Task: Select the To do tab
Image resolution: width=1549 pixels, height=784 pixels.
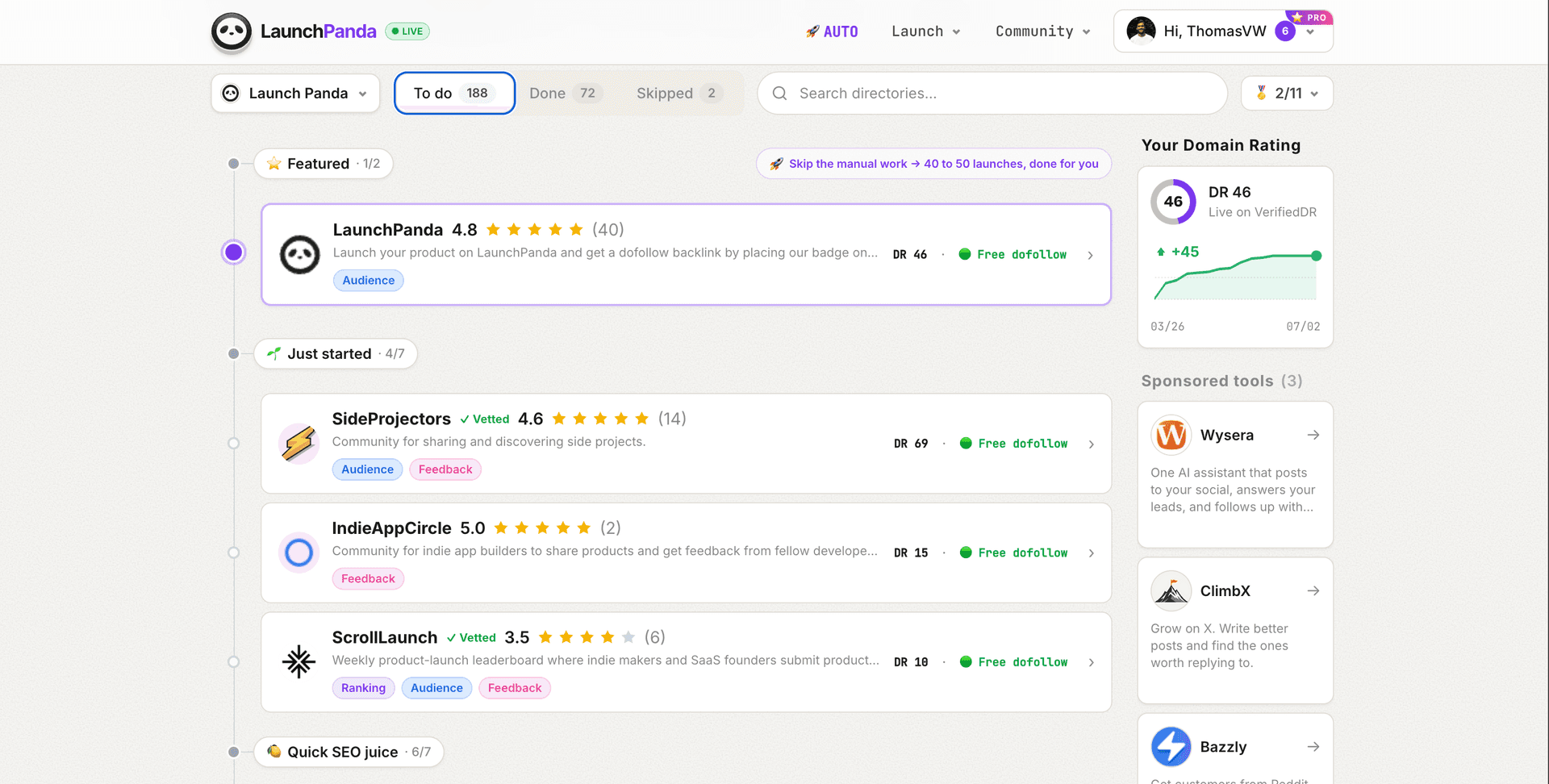Action: [x=454, y=94]
